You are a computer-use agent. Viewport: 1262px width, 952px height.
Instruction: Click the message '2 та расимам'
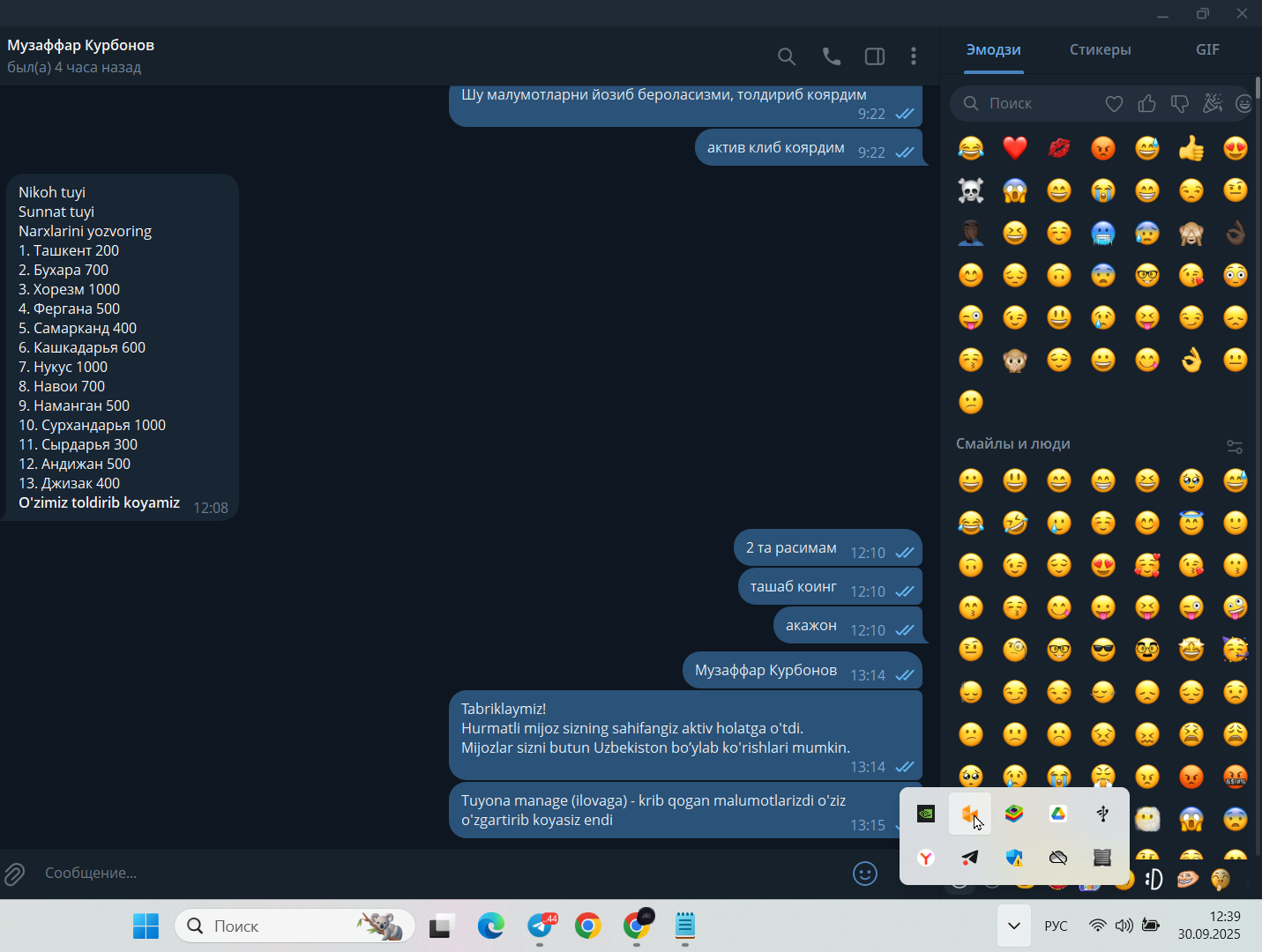point(828,548)
